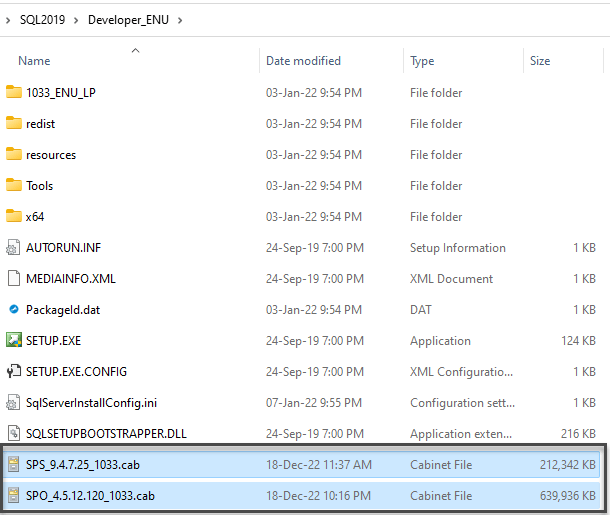Click the SQLSETUPBOOTSTRAPPER.DLL file icon
The width and height of the screenshot is (610, 515).
tap(14, 434)
